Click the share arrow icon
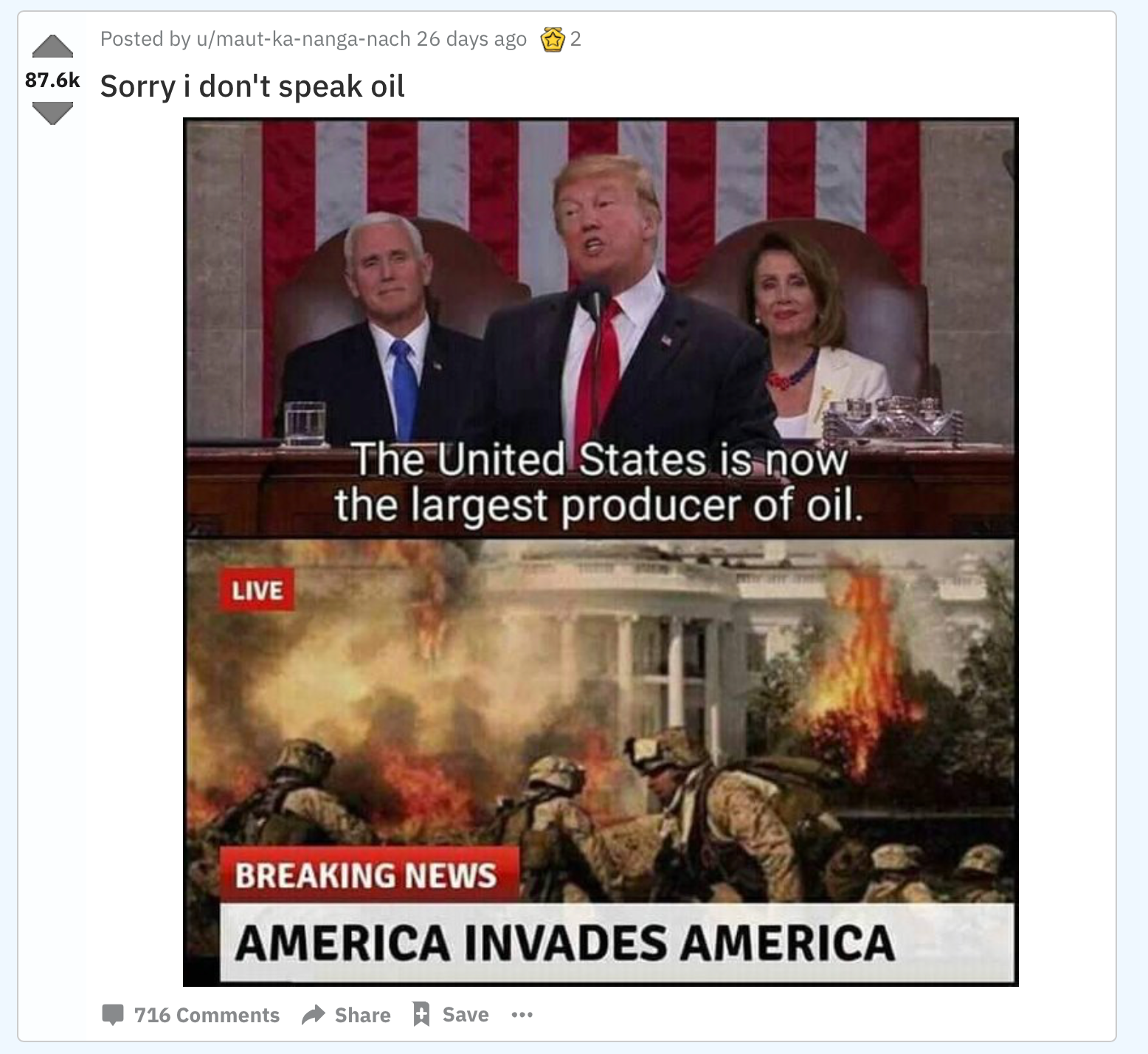 [314, 1015]
